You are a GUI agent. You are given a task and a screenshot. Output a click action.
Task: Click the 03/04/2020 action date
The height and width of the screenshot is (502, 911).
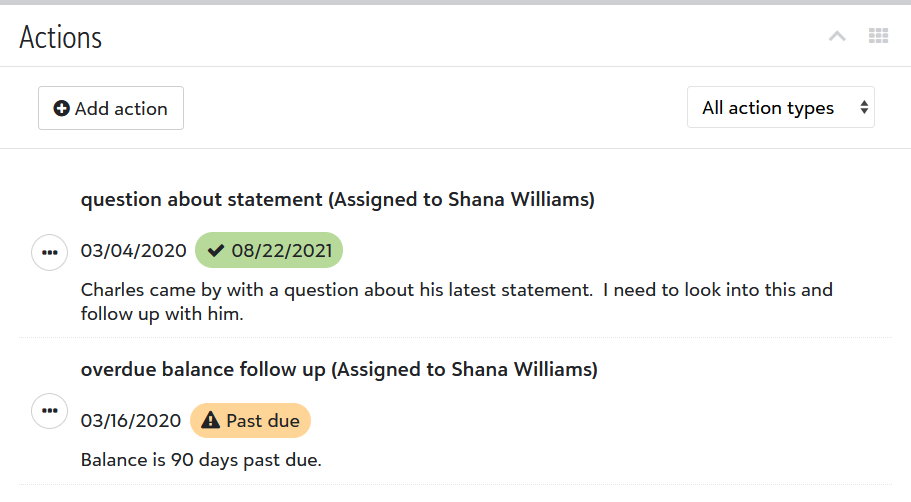133,250
